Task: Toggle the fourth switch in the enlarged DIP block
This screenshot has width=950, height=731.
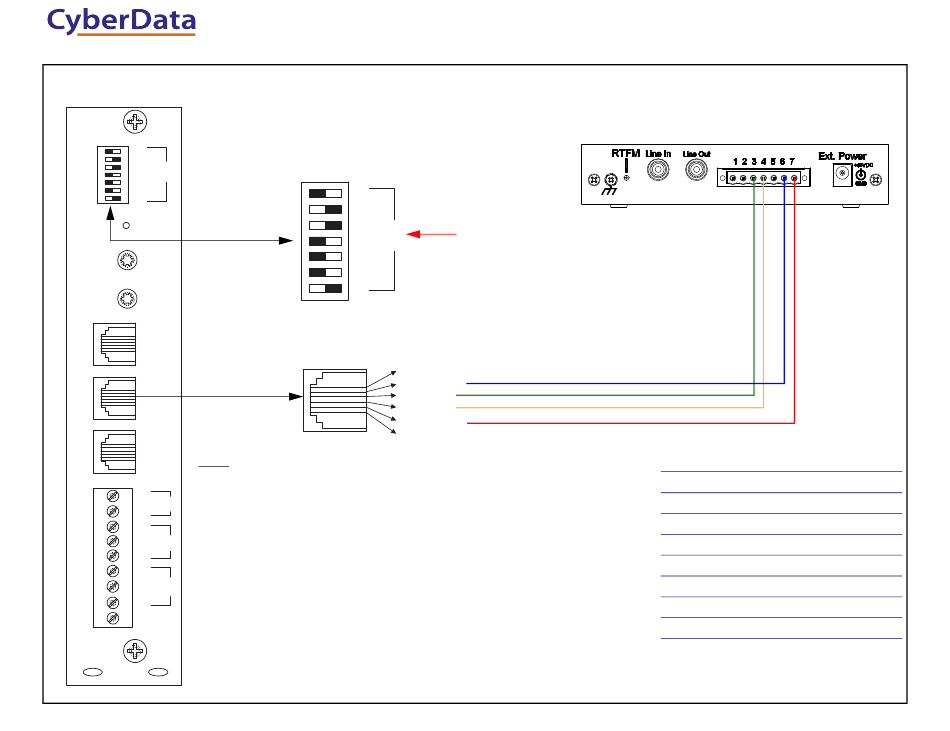Action: point(325,241)
